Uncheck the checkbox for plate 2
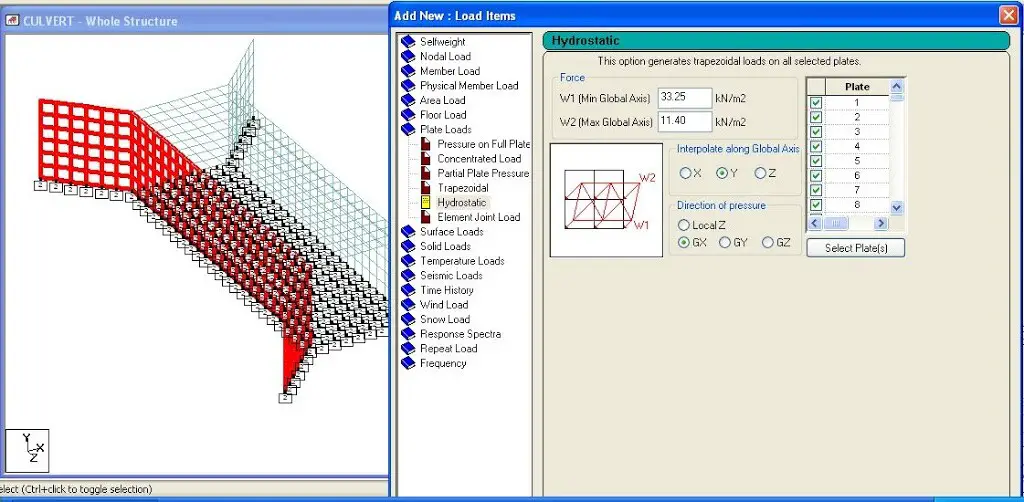Screen dimensions: 1024x502 click(x=816, y=117)
